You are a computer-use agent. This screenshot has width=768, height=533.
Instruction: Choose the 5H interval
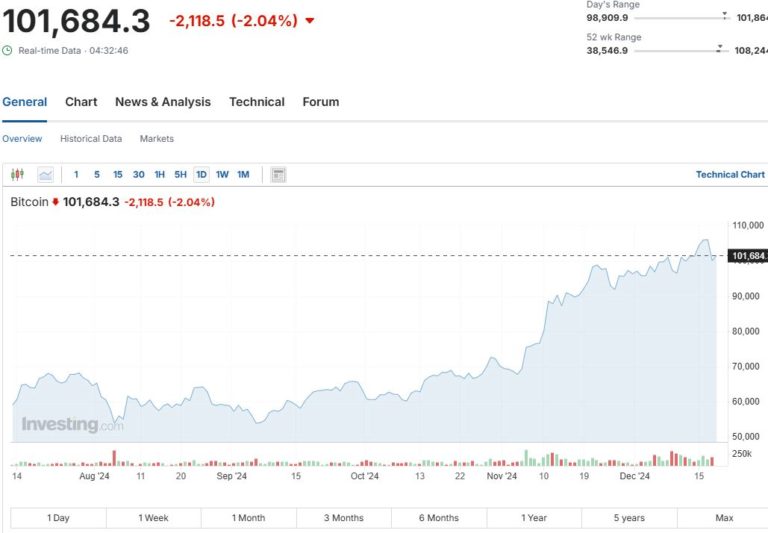tap(180, 175)
